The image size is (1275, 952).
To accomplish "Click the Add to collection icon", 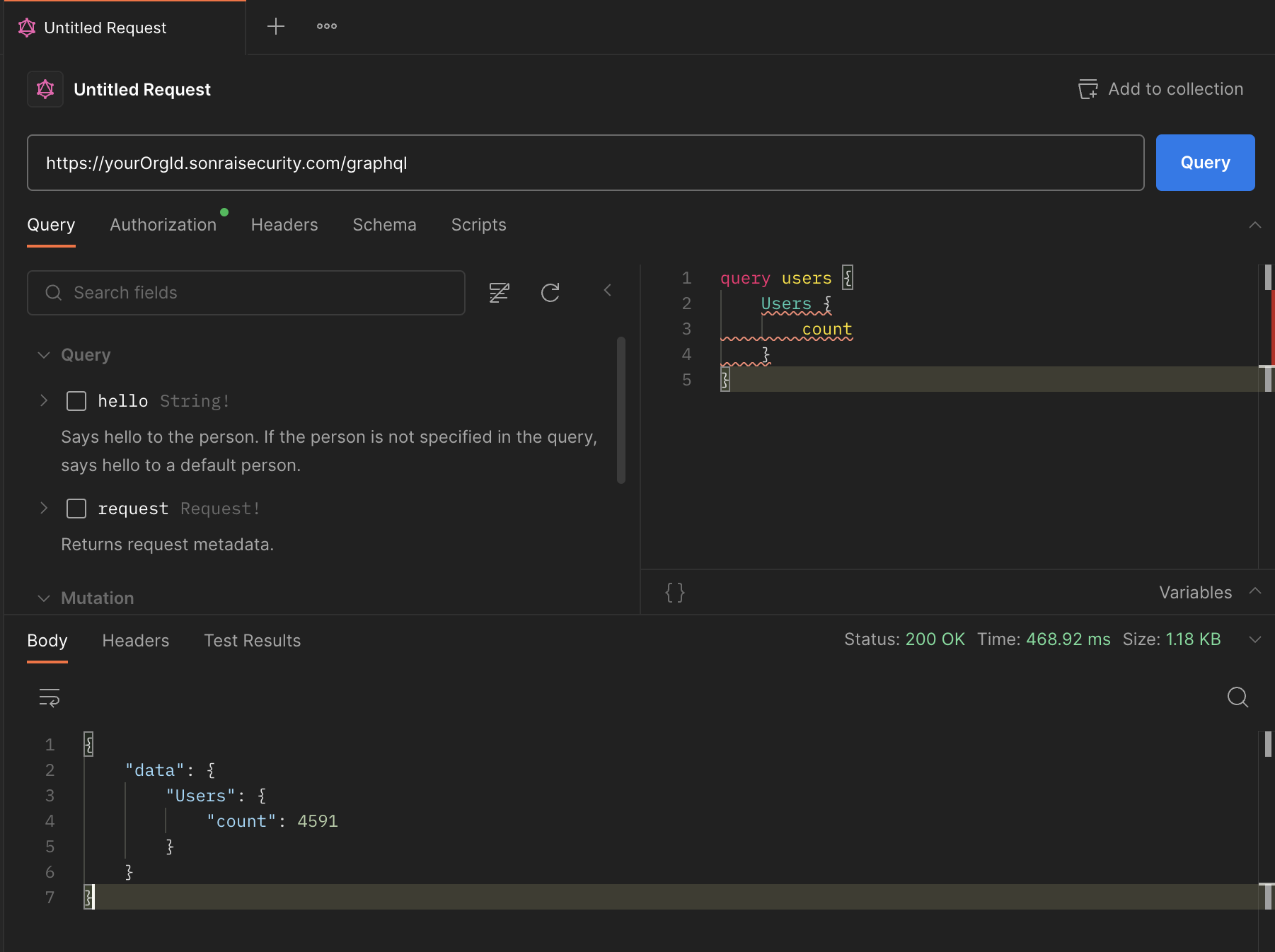I will coord(1087,89).
